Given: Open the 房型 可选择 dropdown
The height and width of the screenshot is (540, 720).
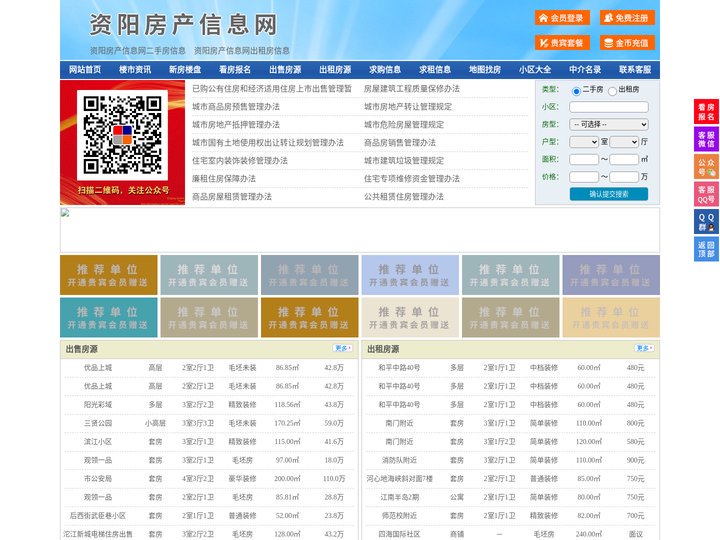Looking at the screenshot, I should coord(609,124).
